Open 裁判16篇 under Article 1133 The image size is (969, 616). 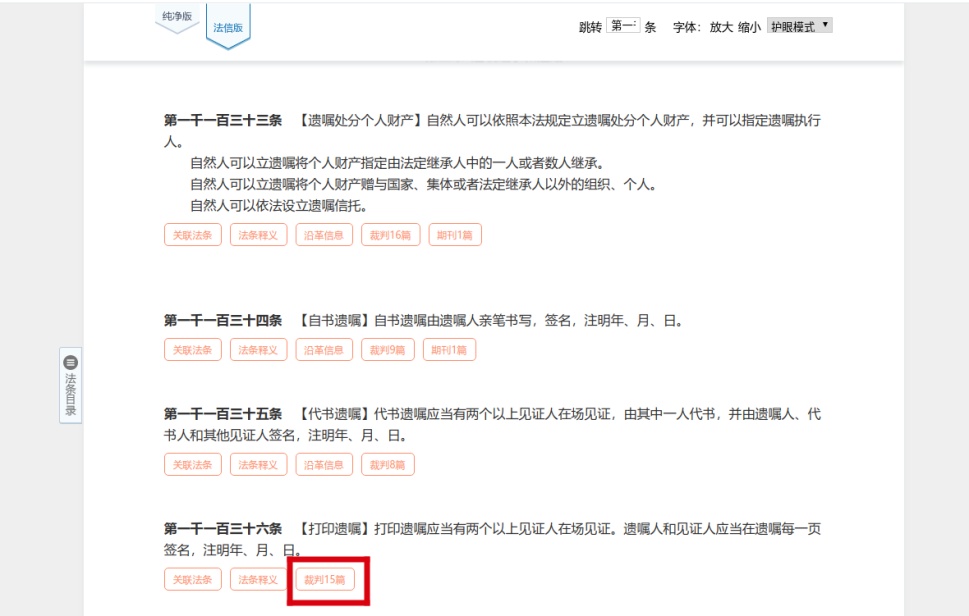click(x=391, y=235)
